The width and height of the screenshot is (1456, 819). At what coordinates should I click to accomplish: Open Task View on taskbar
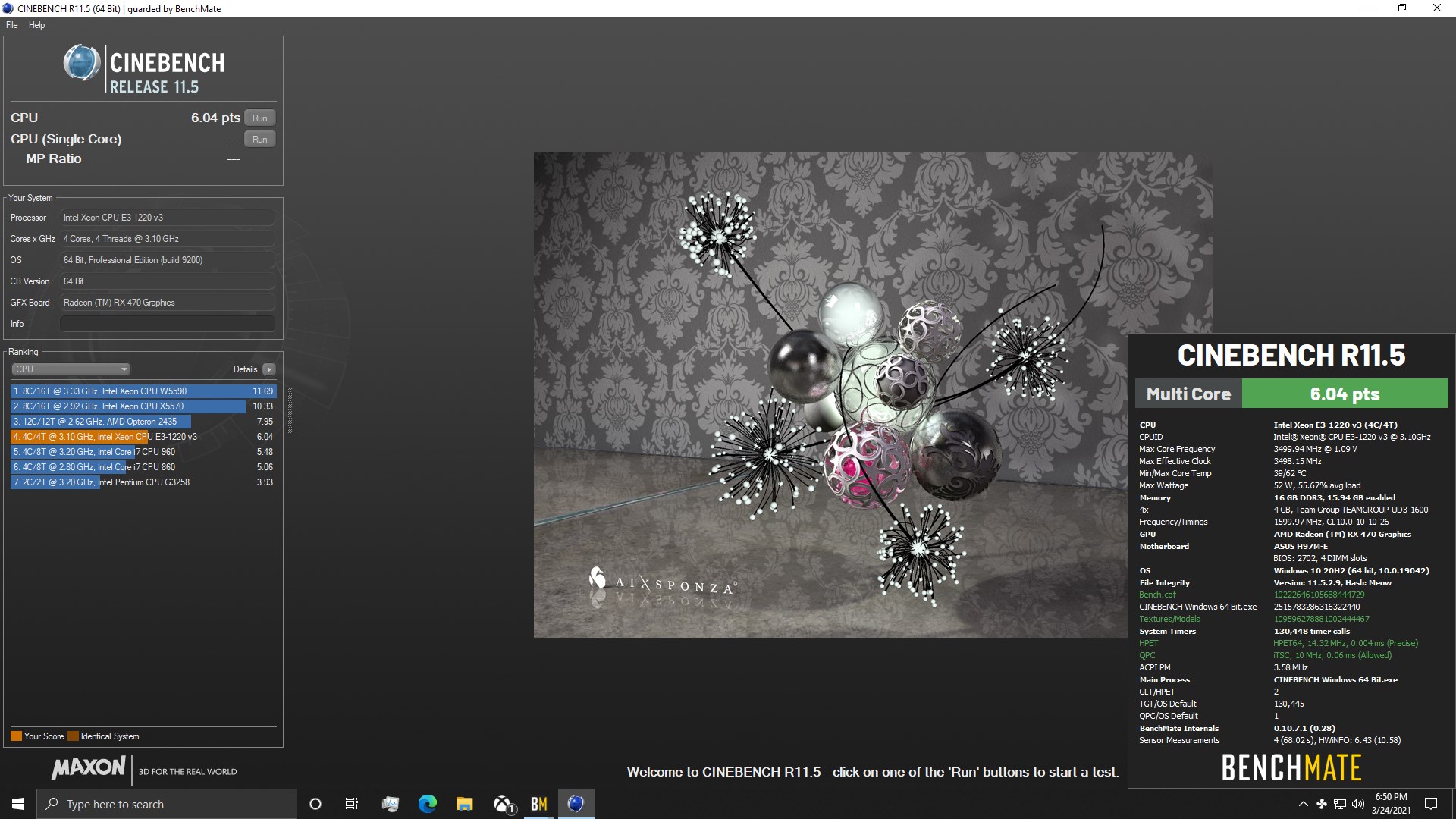pyautogui.click(x=352, y=804)
